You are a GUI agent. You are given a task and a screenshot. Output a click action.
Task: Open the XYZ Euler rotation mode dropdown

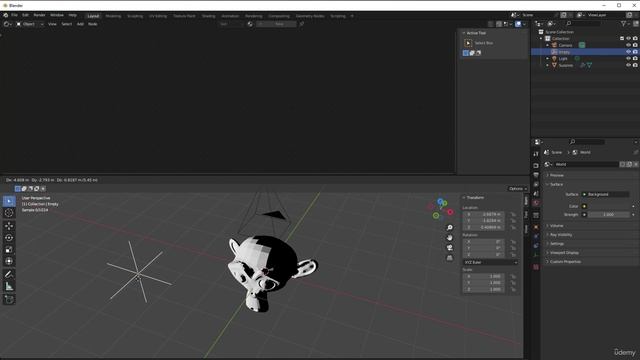click(491, 262)
